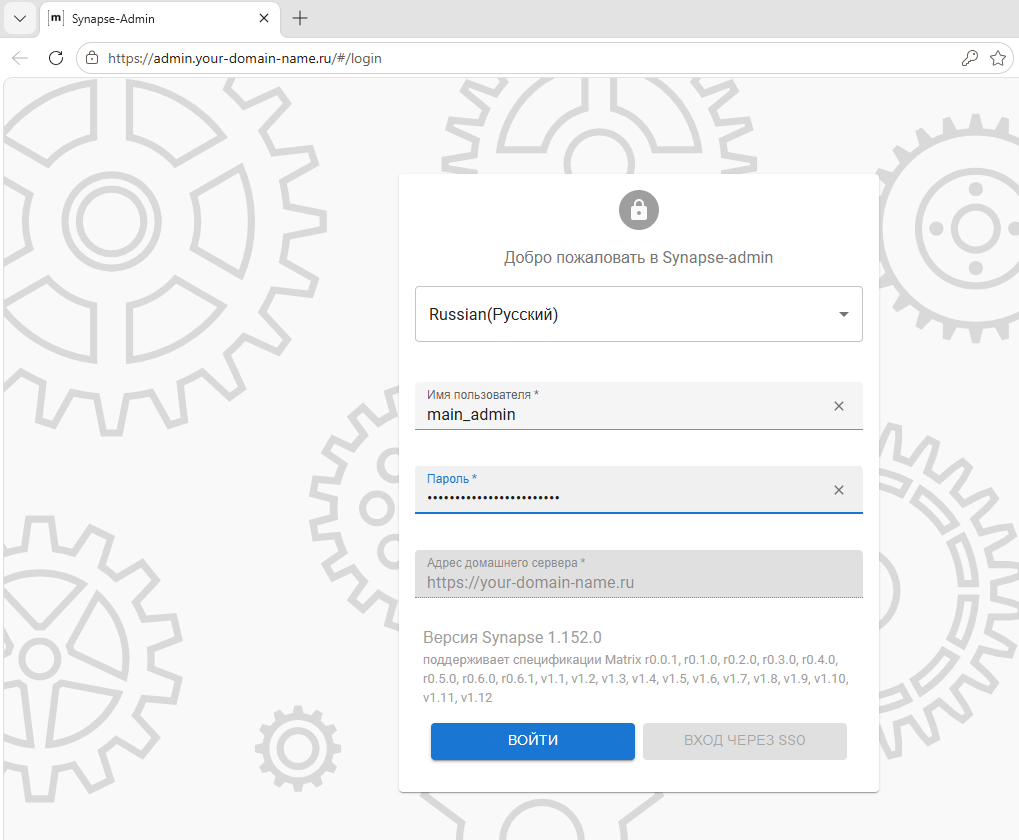
Task: Click the address bar URL
Action: [245, 58]
